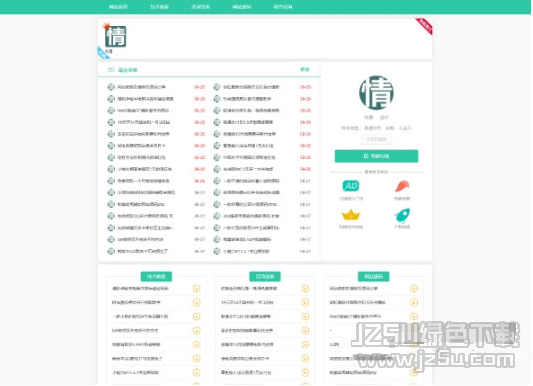Open the round 情 avatar image
533x386 pixels.
coord(376,93)
